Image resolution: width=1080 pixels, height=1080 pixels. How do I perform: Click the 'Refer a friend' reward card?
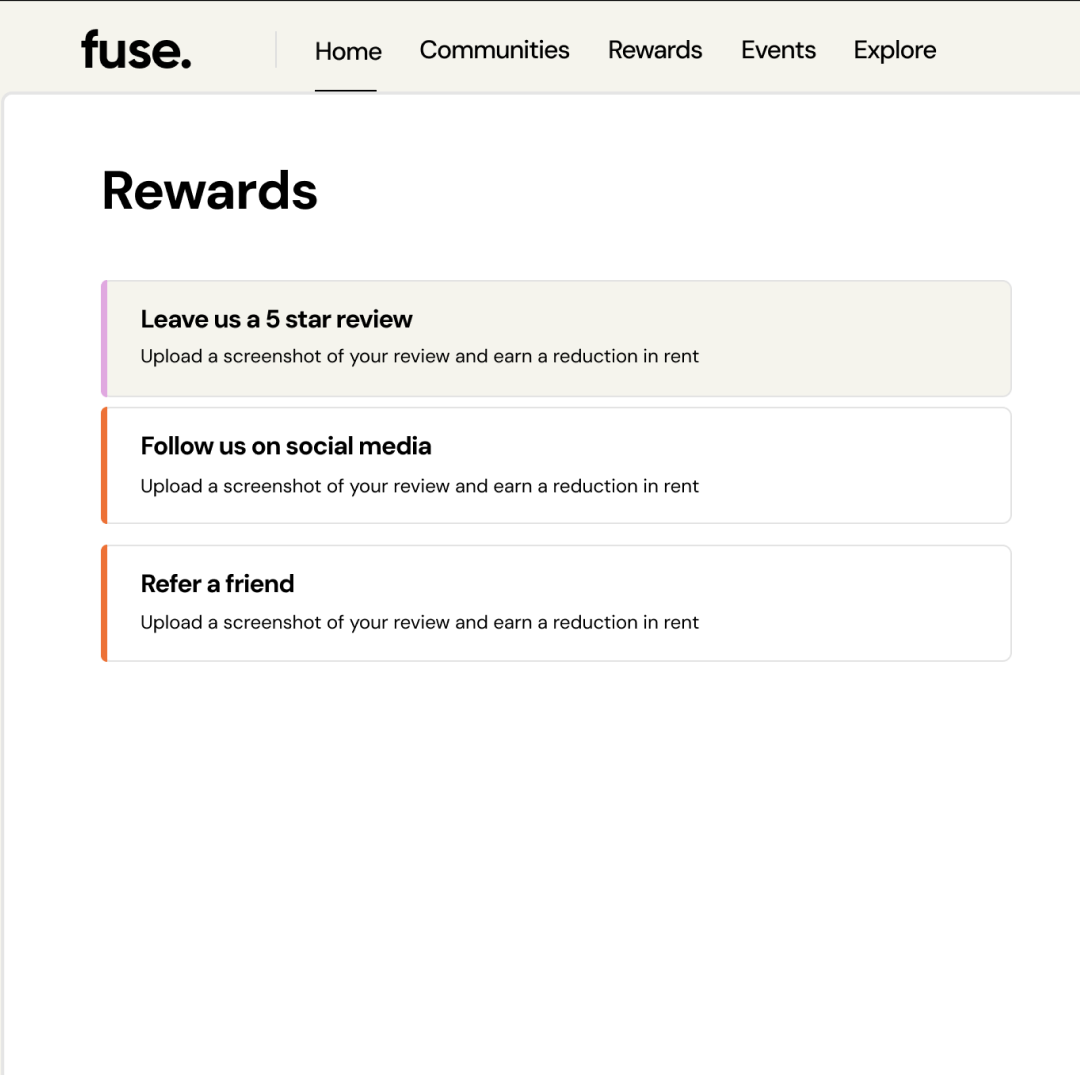pyautogui.click(x=556, y=603)
